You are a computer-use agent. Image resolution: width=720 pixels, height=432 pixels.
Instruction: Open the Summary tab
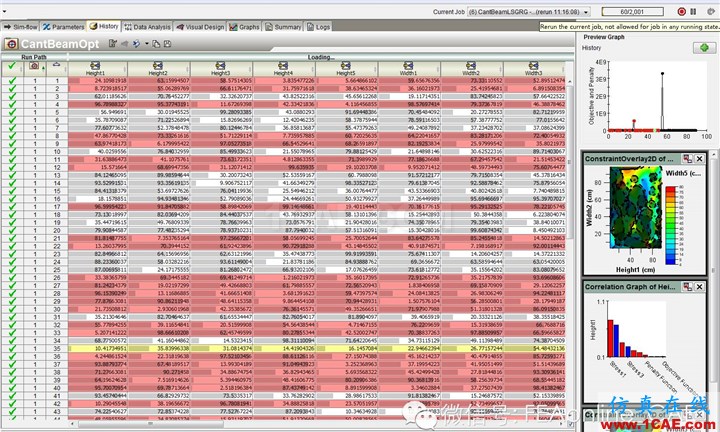point(283,27)
